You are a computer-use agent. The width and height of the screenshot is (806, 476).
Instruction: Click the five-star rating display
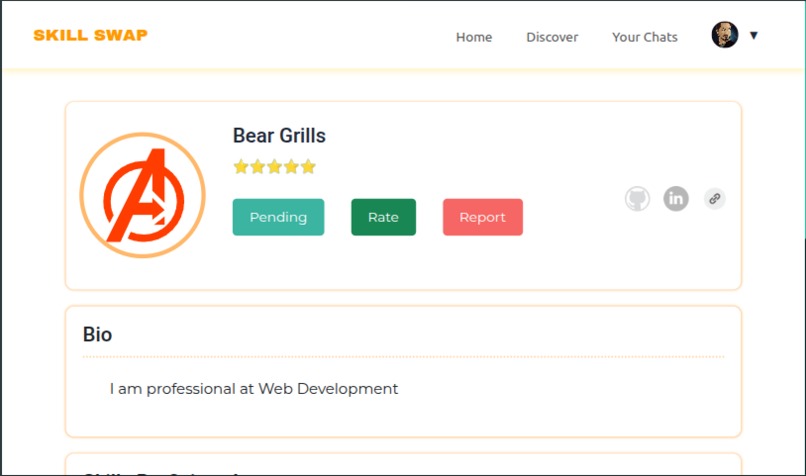pos(274,167)
